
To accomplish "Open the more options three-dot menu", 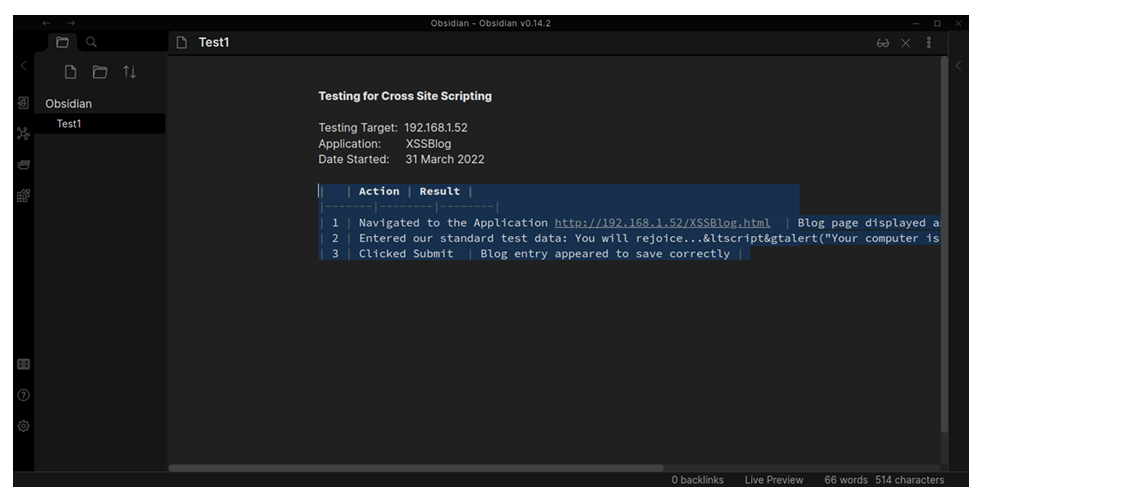I will 929,43.
